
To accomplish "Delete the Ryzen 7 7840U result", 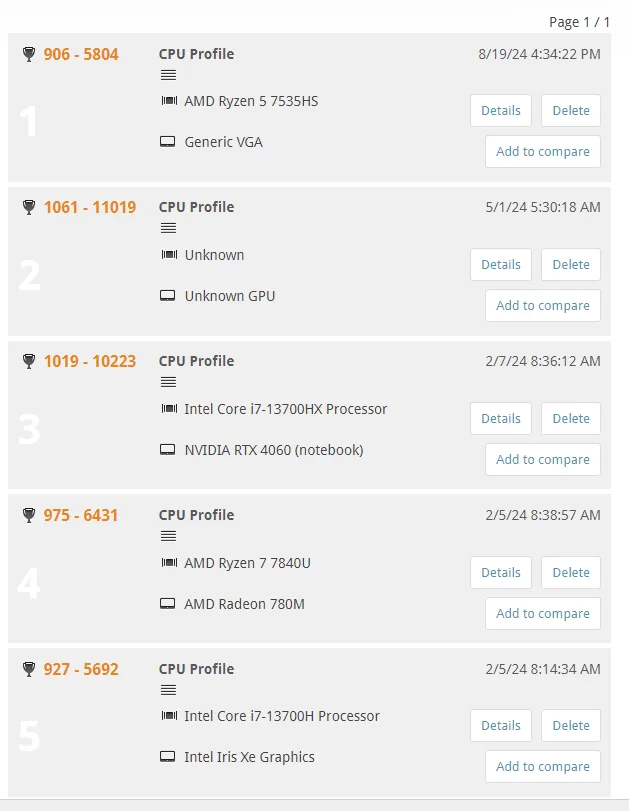I will coord(571,573).
